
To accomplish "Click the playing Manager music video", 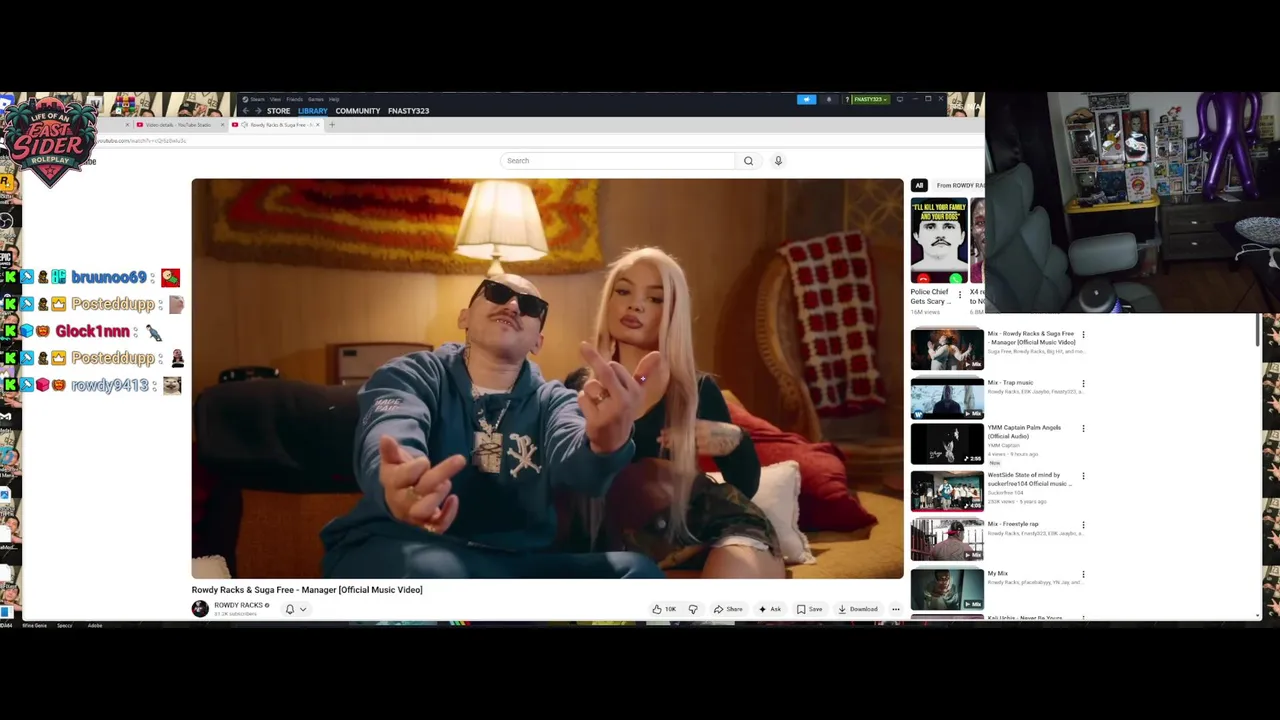I will [547, 379].
